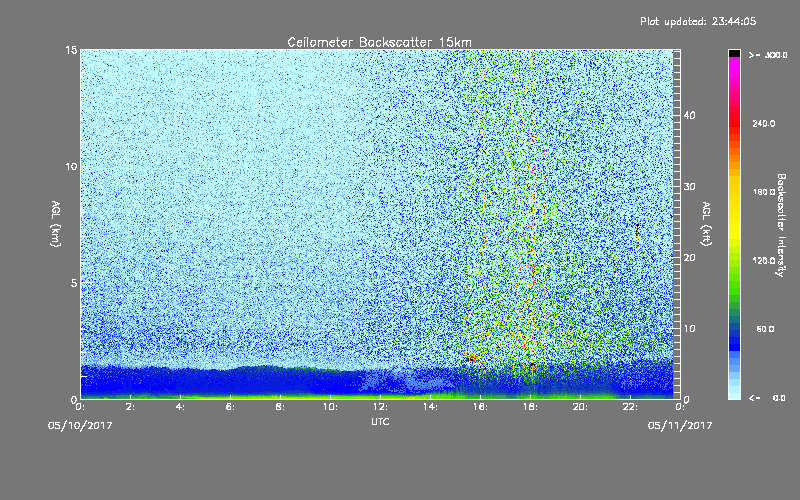Click the 10: hour tick on the time axis
This screenshot has height=500, width=800.
point(330,407)
